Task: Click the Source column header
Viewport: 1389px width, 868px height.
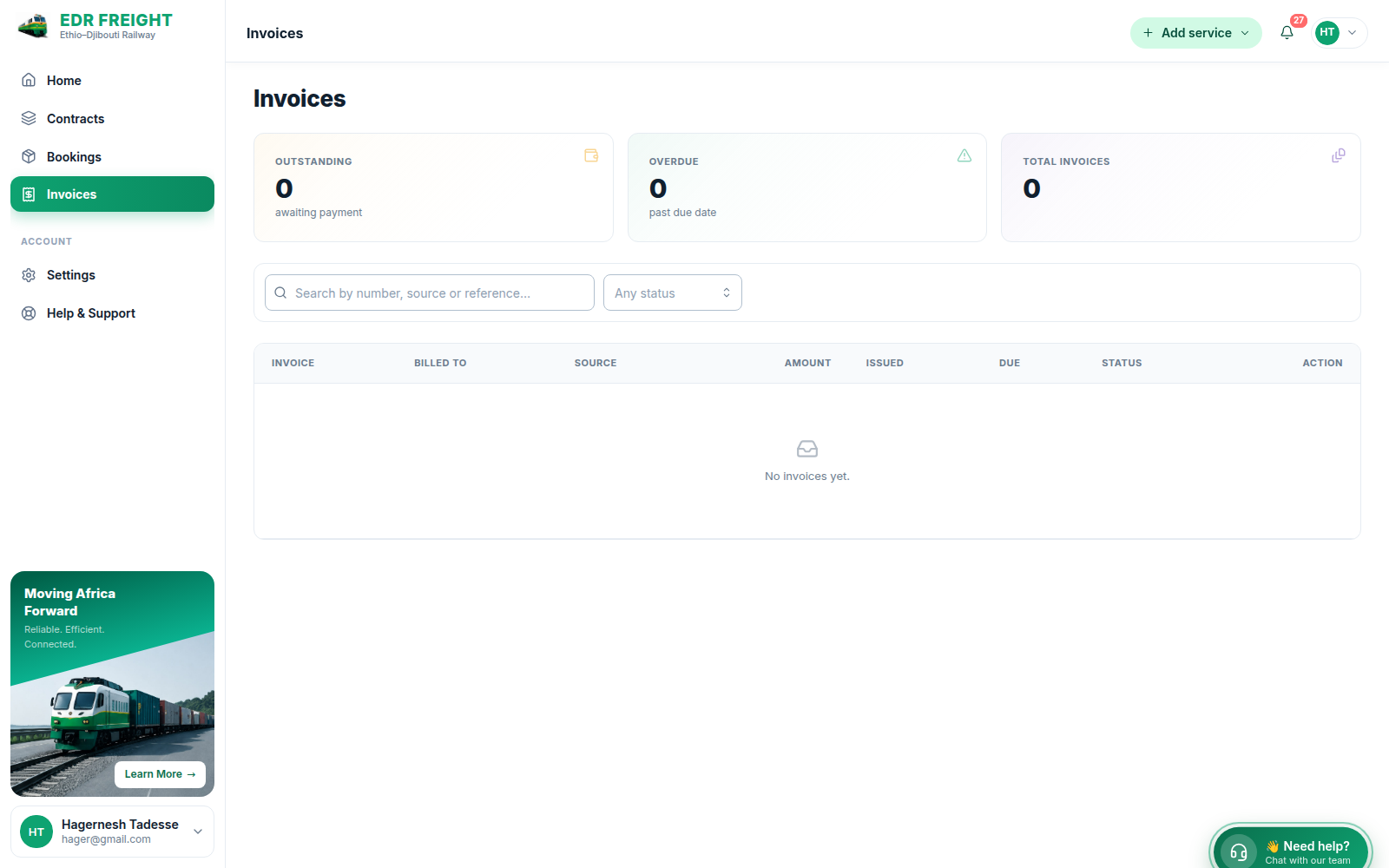Action: click(596, 363)
